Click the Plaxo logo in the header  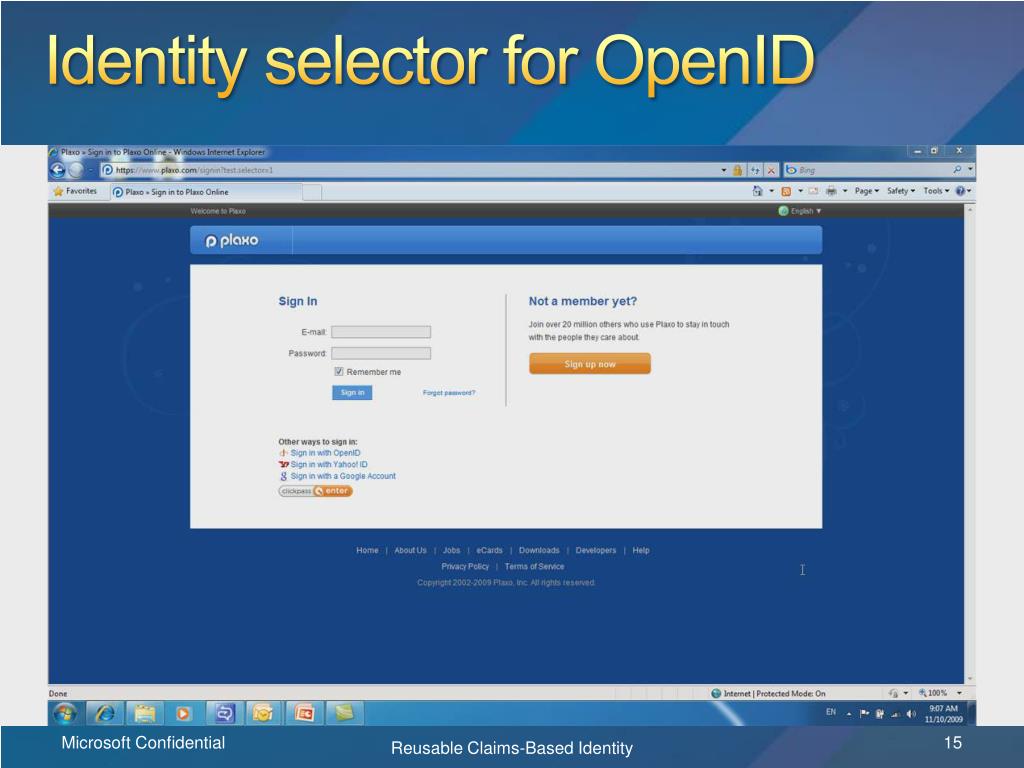click(x=232, y=240)
